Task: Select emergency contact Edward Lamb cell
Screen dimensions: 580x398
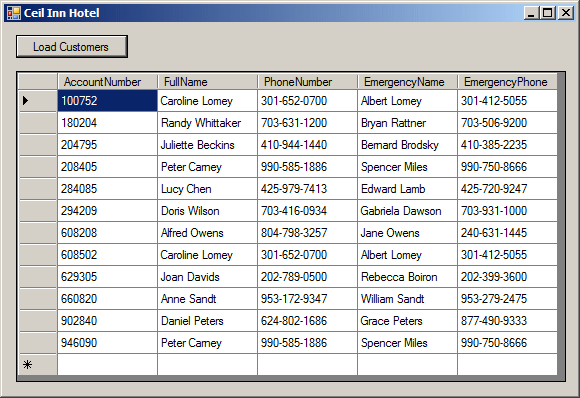Action: [x=408, y=189]
